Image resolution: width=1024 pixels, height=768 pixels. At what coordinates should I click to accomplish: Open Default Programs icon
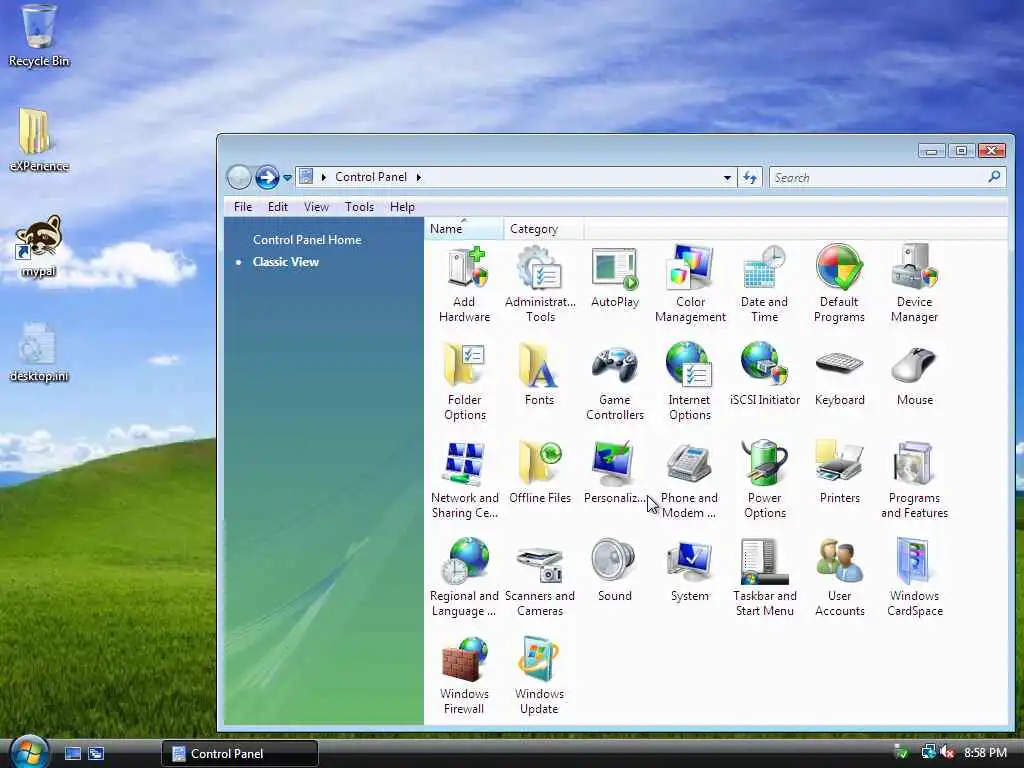point(839,283)
